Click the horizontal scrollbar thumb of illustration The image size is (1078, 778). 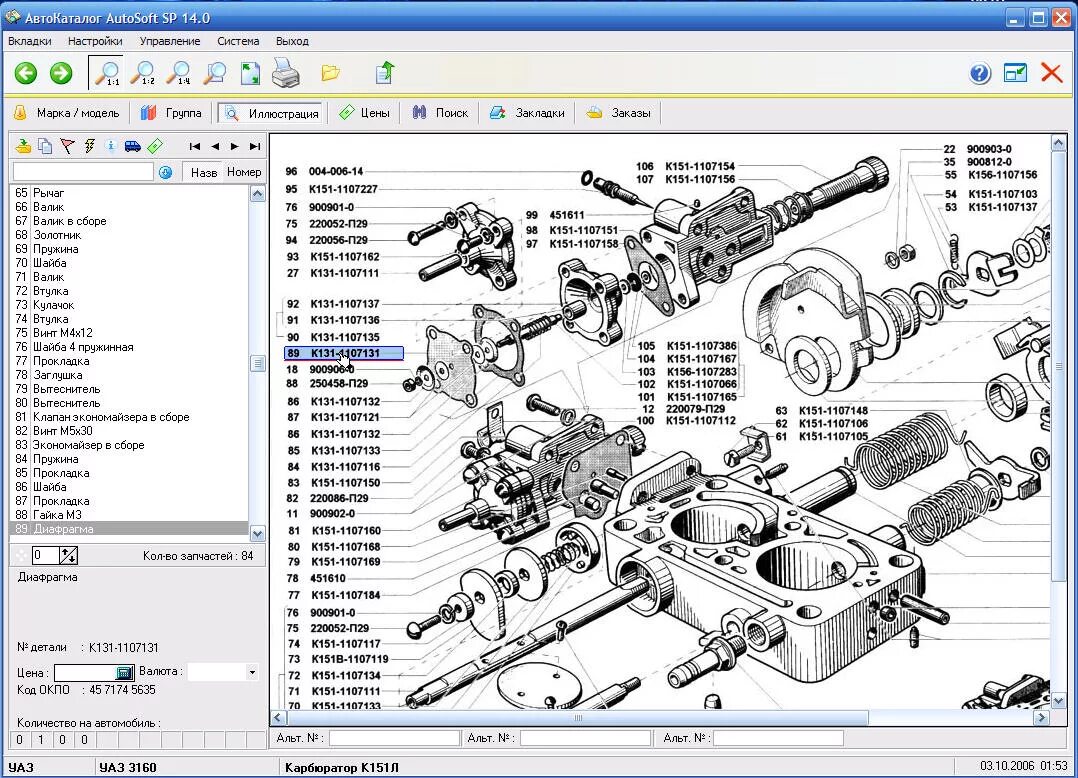pyautogui.click(x=578, y=718)
